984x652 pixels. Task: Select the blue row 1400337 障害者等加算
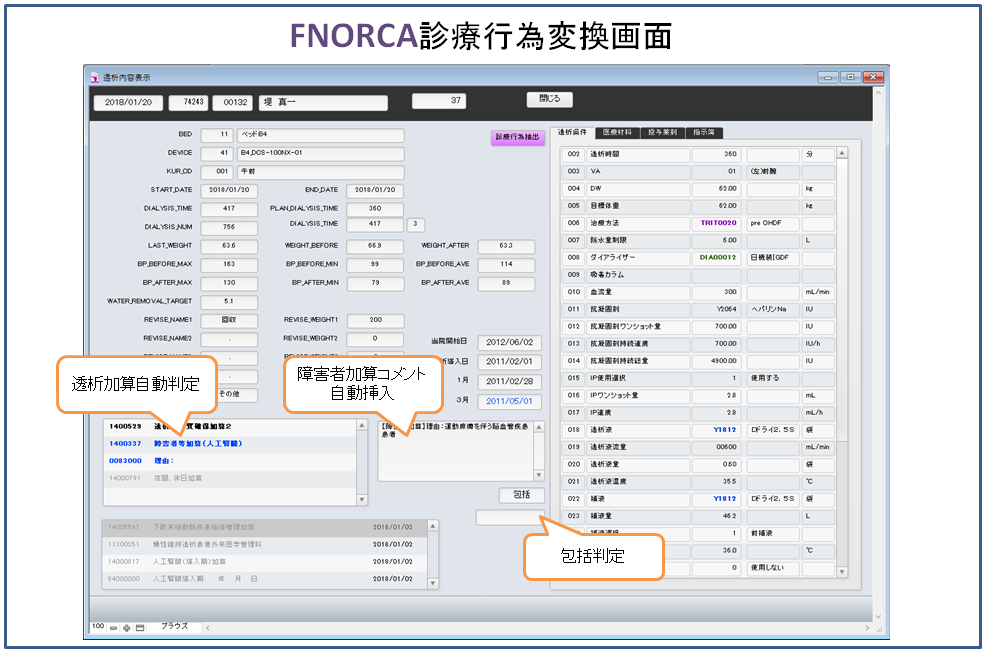[230, 444]
